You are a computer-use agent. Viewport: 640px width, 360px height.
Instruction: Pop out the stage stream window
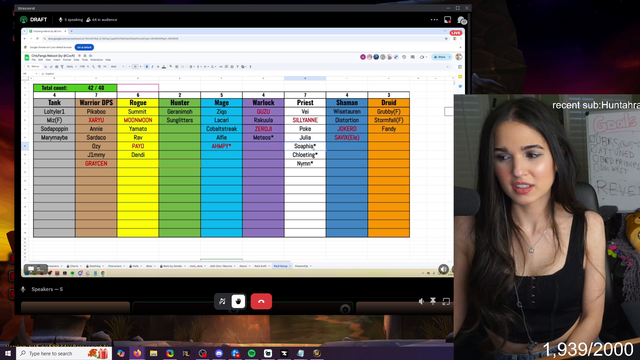(x=448, y=20)
